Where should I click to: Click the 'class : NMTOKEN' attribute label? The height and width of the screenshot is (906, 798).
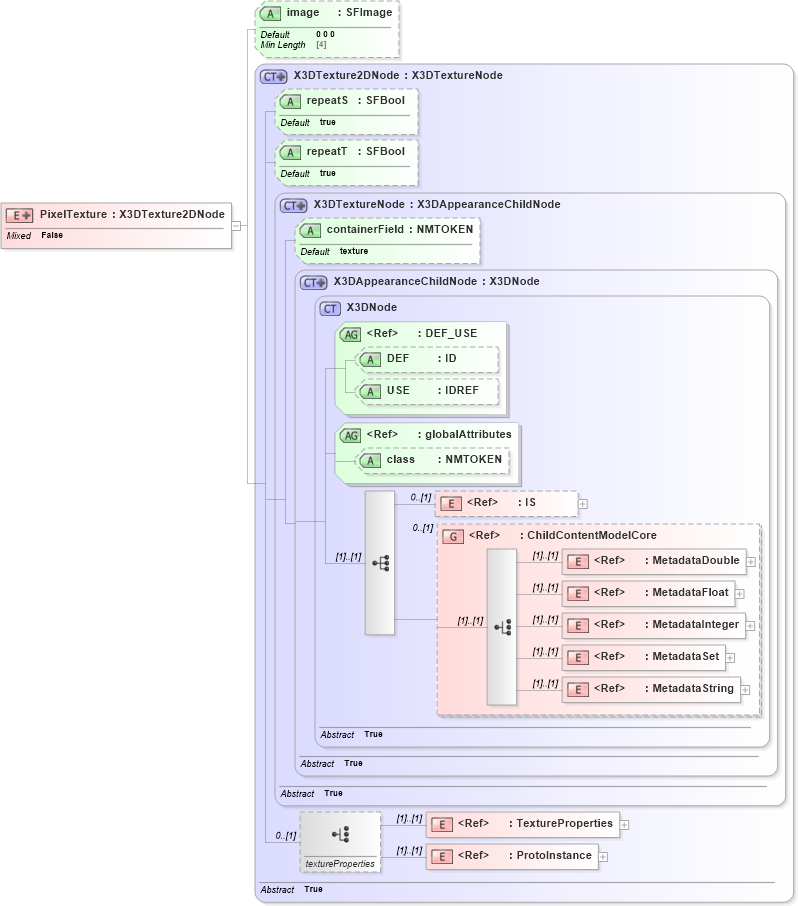pyautogui.click(x=444, y=459)
